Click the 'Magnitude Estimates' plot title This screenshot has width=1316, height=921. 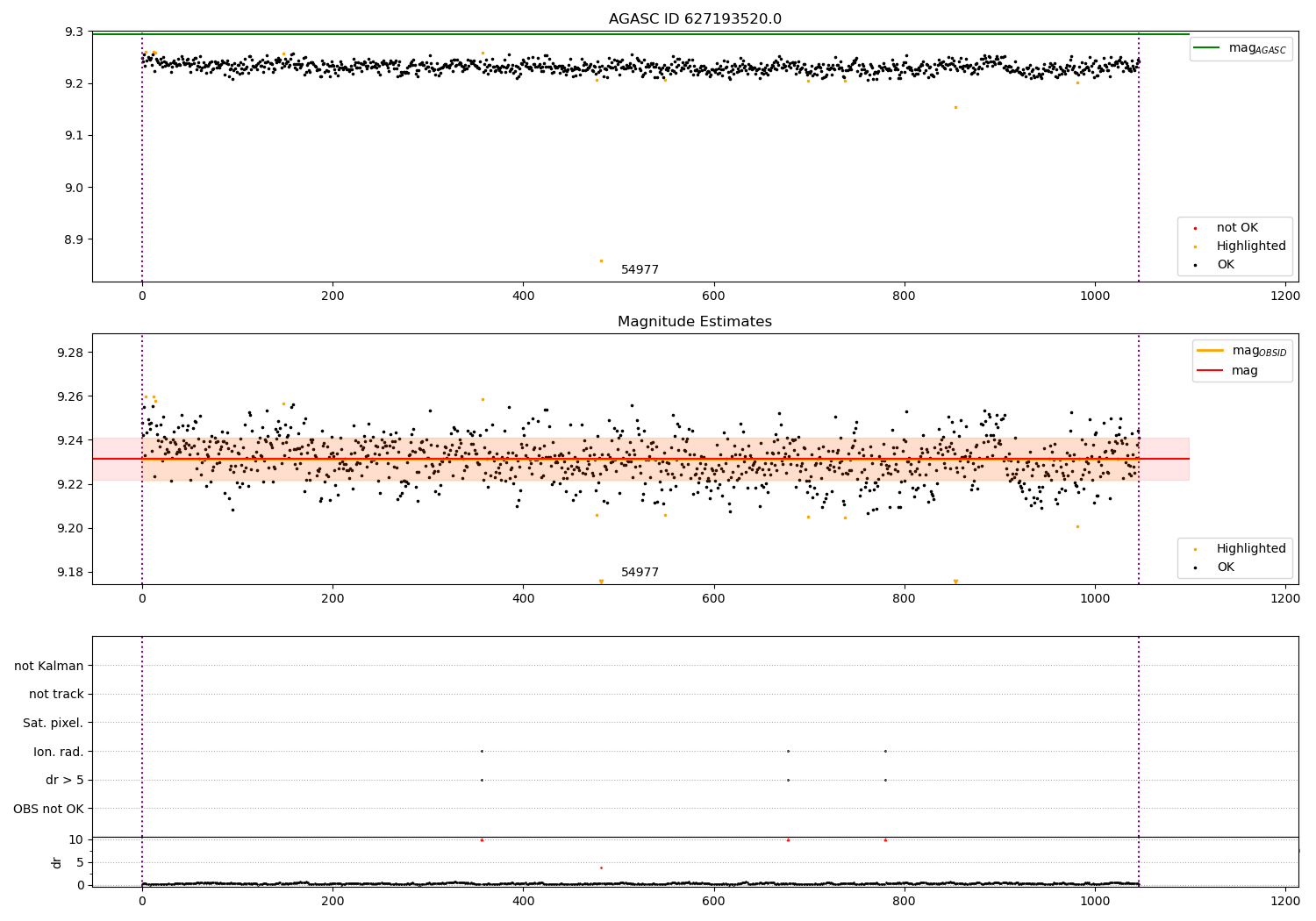click(x=695, y=322)
